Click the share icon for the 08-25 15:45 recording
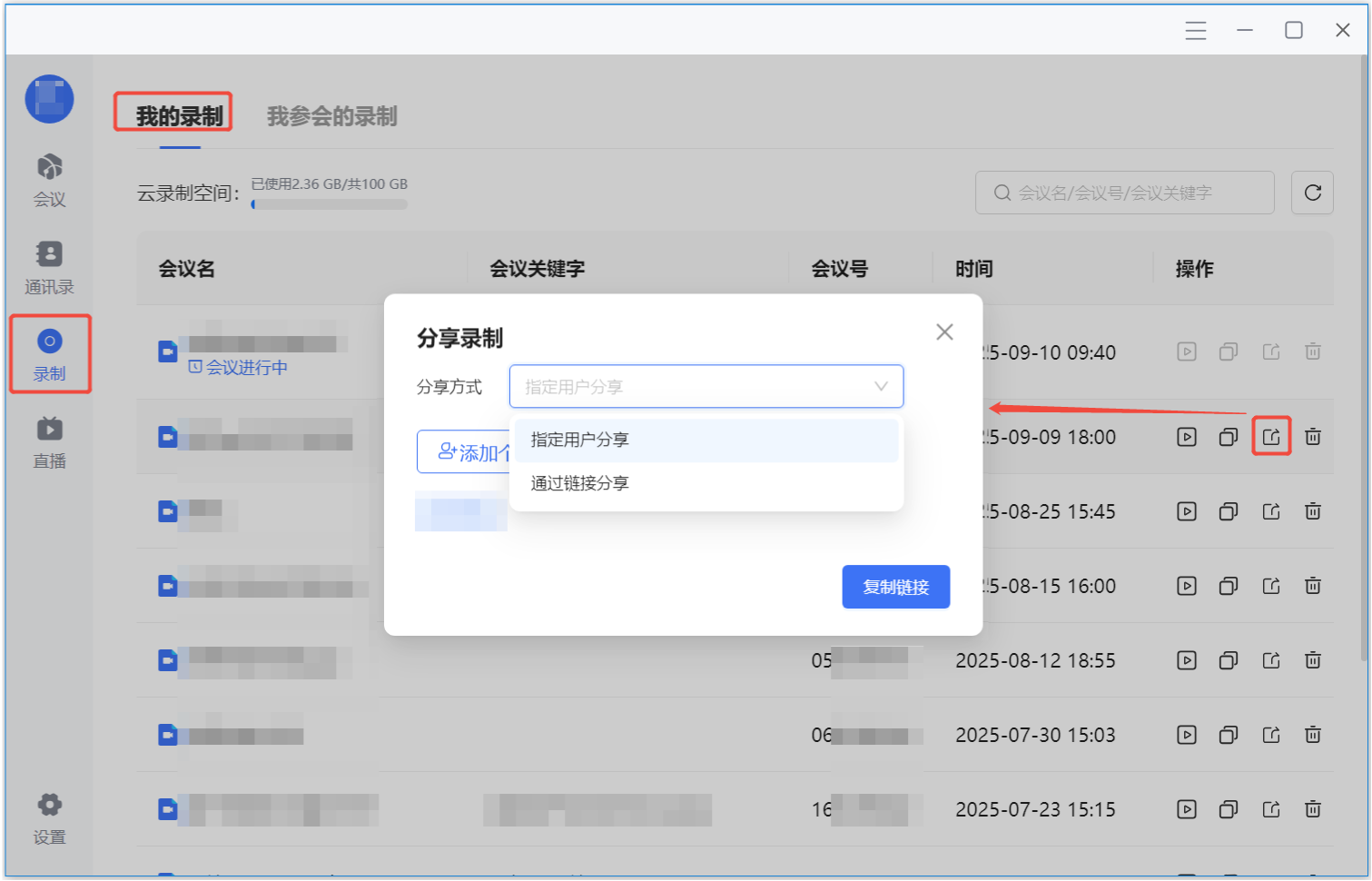The image size is (1372, 881). [x=1270, y=511]
